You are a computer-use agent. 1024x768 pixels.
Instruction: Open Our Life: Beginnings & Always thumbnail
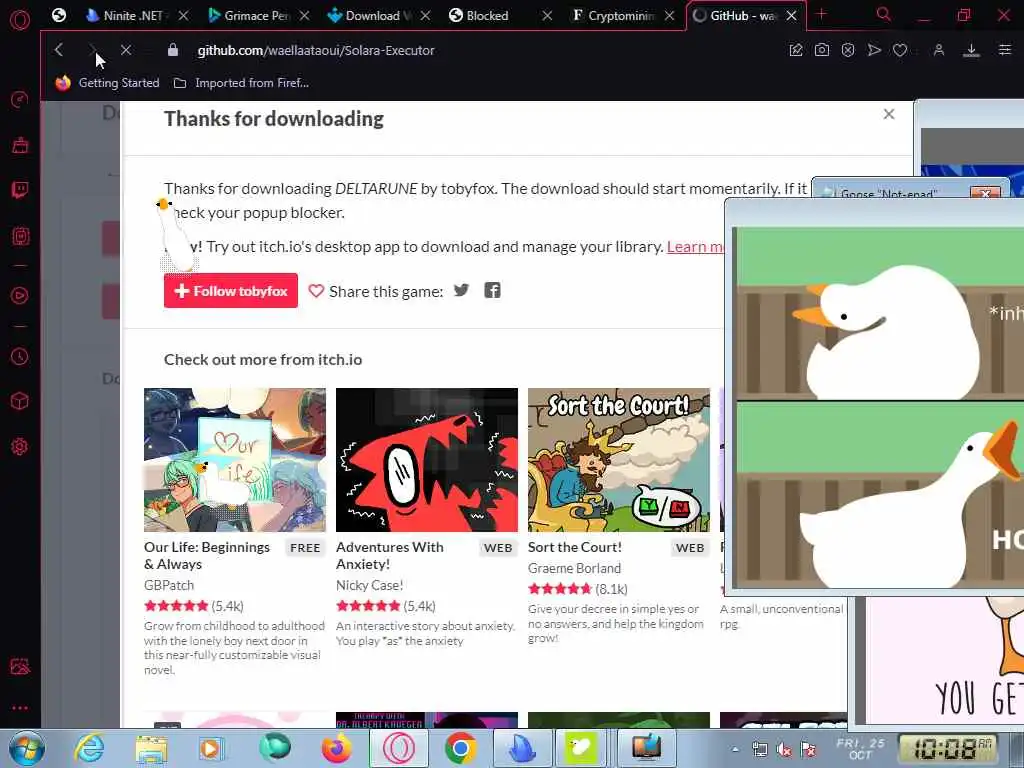pos(234,460)
